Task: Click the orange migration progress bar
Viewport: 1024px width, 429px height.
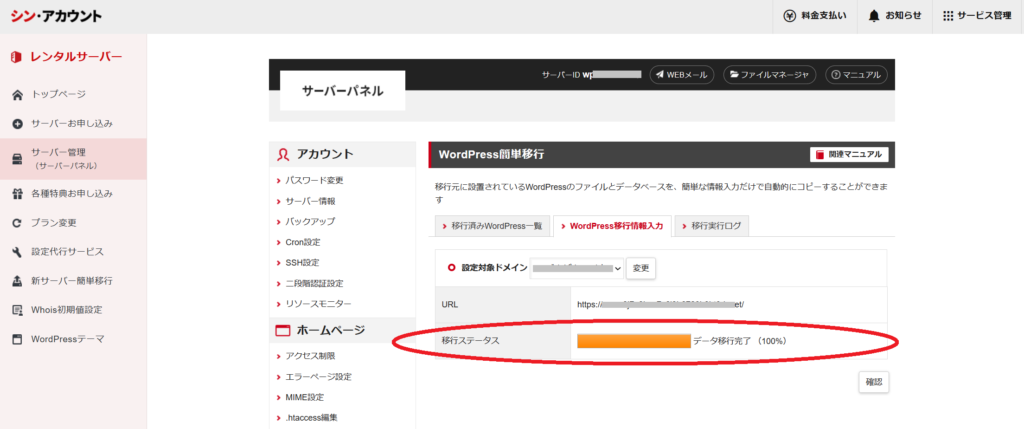Action: [633, 341]
